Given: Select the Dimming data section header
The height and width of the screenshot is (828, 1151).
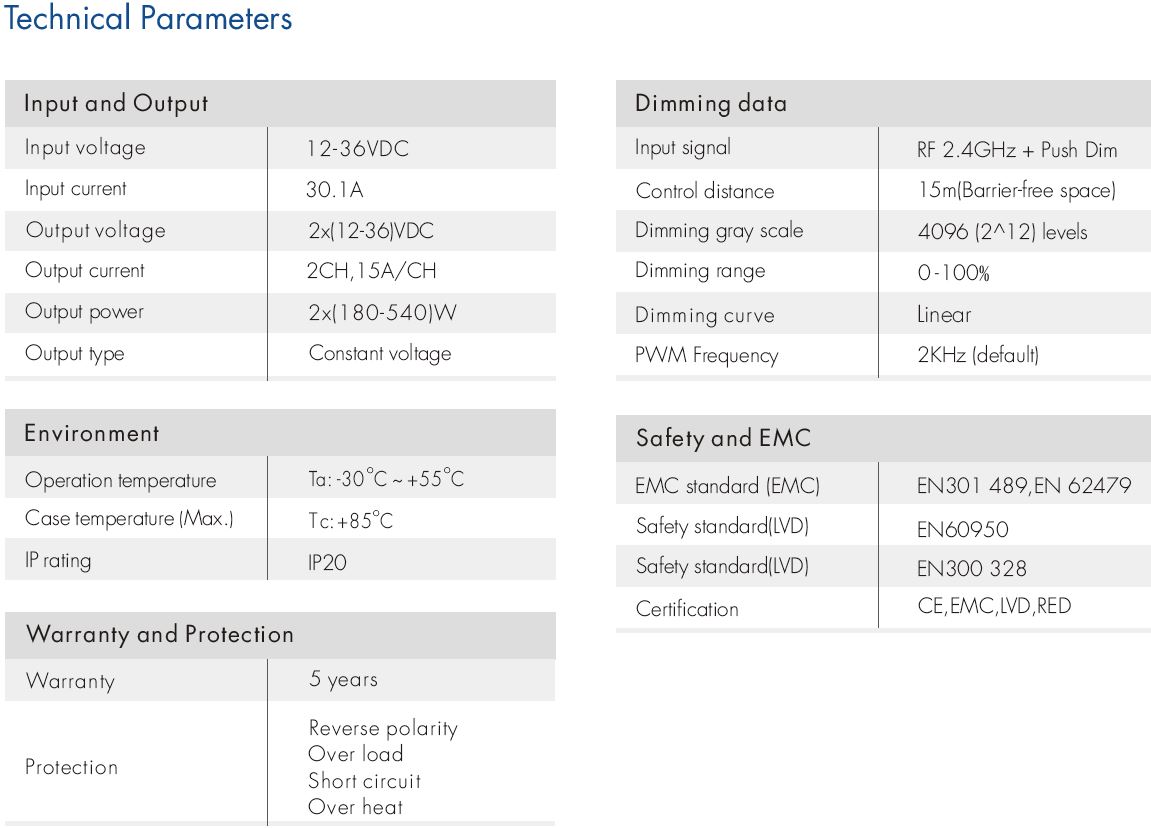Looking at the screenshot, I should (711, 104).
